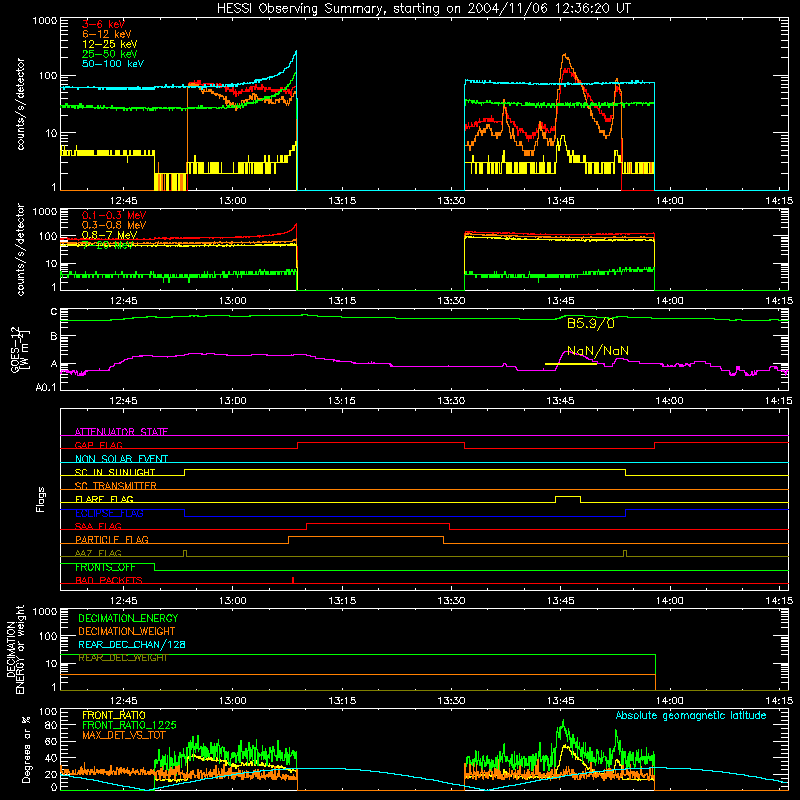
Task: Select the FRONTS_OFF flag label
Action: (105, 567)
